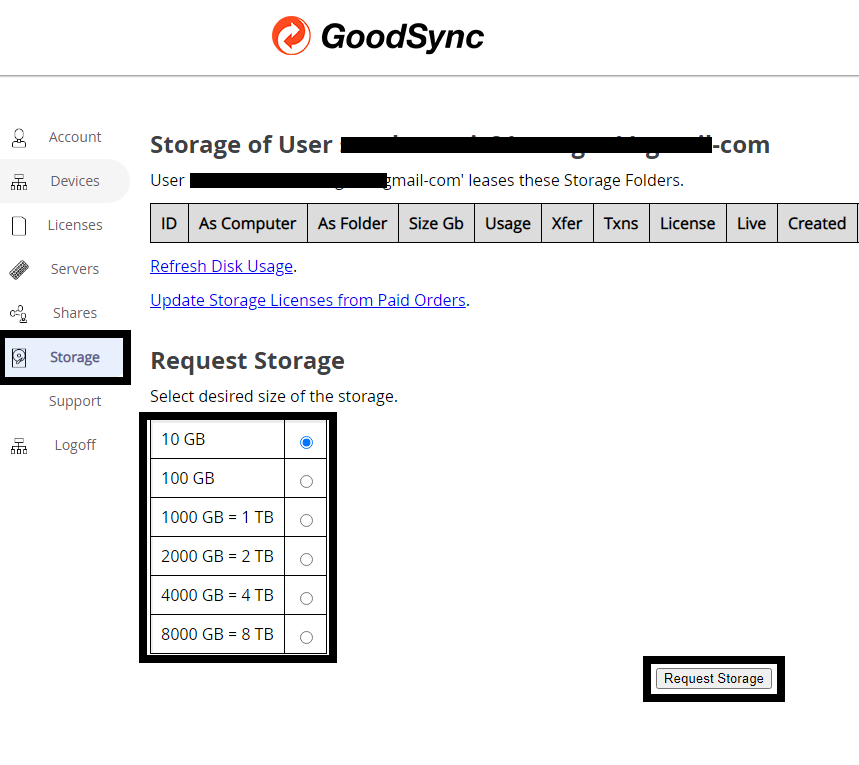Click the Usage column header
This screenshot has width=859, height=765.
pos(507,223)
